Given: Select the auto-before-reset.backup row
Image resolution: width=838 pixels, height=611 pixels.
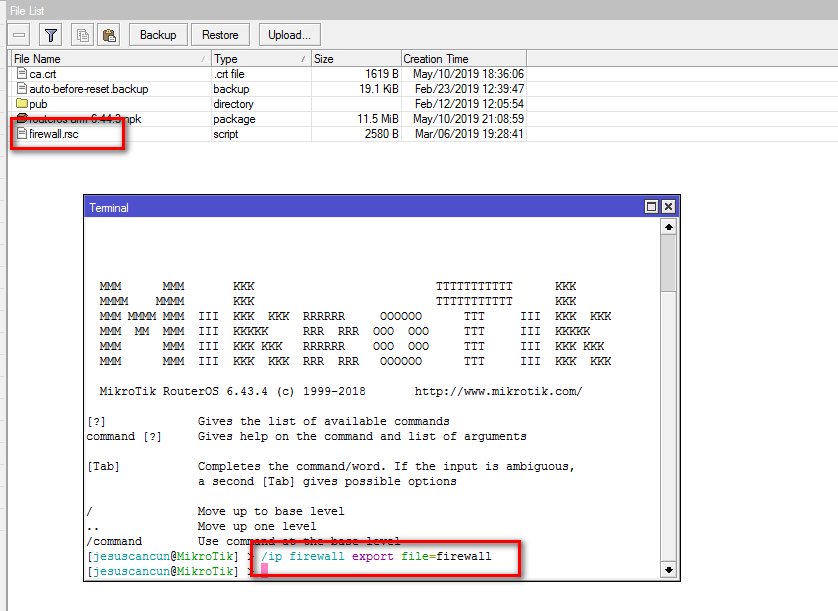Looking at the screenshot, I should click(x=88, y=89).
